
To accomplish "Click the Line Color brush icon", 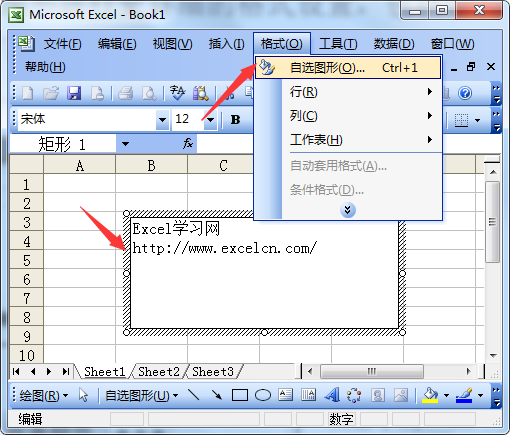I will click(464, 395).
